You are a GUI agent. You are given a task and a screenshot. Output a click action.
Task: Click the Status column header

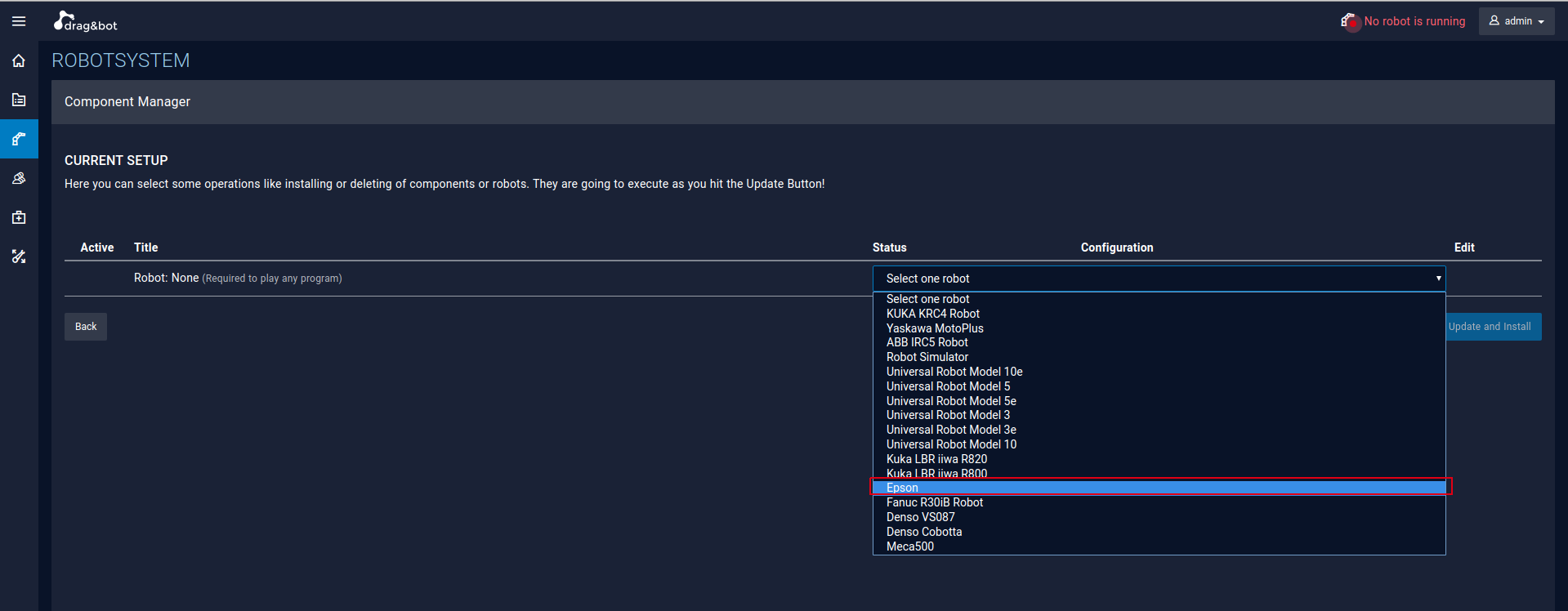pos(890,248)
